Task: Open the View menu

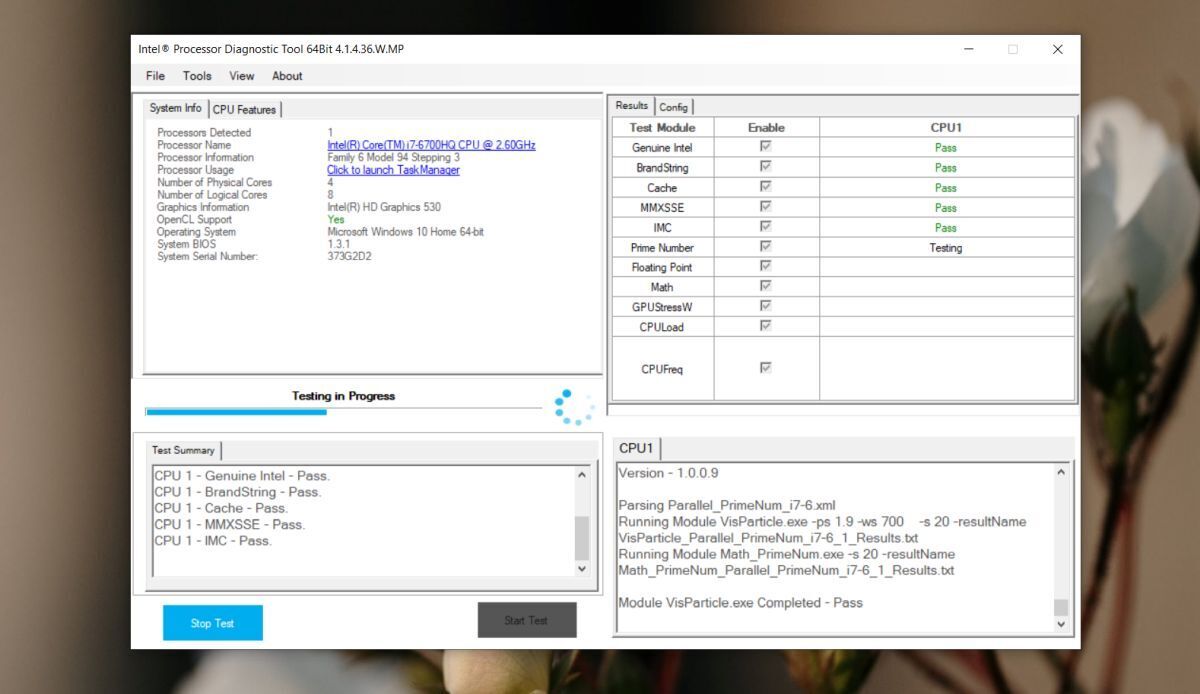Action: click(x=241, y=76)
